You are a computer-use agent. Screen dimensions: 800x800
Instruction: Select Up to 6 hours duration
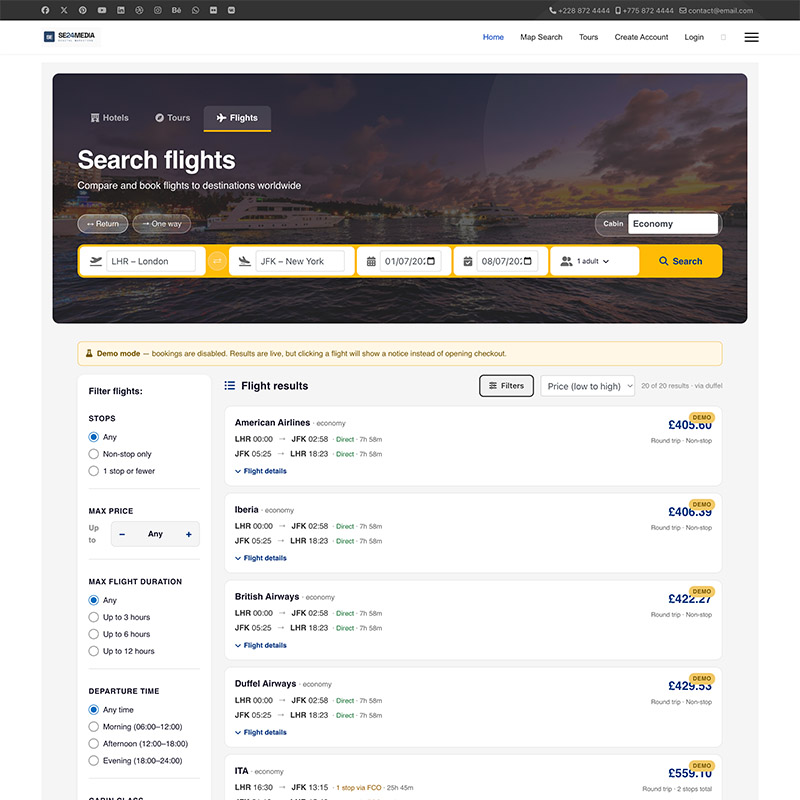(x=93, y=634)
